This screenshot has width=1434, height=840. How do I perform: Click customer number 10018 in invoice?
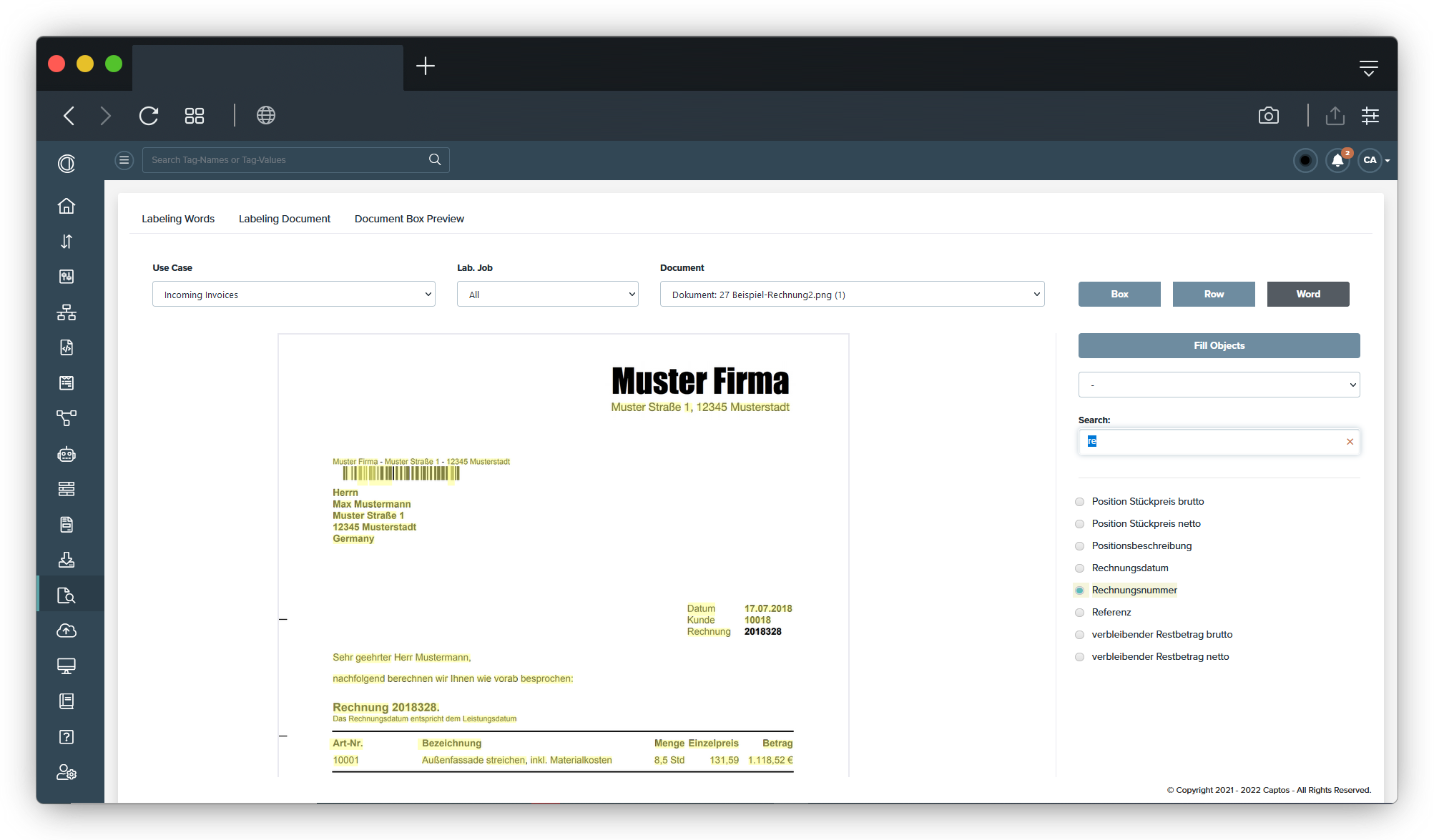758,620
